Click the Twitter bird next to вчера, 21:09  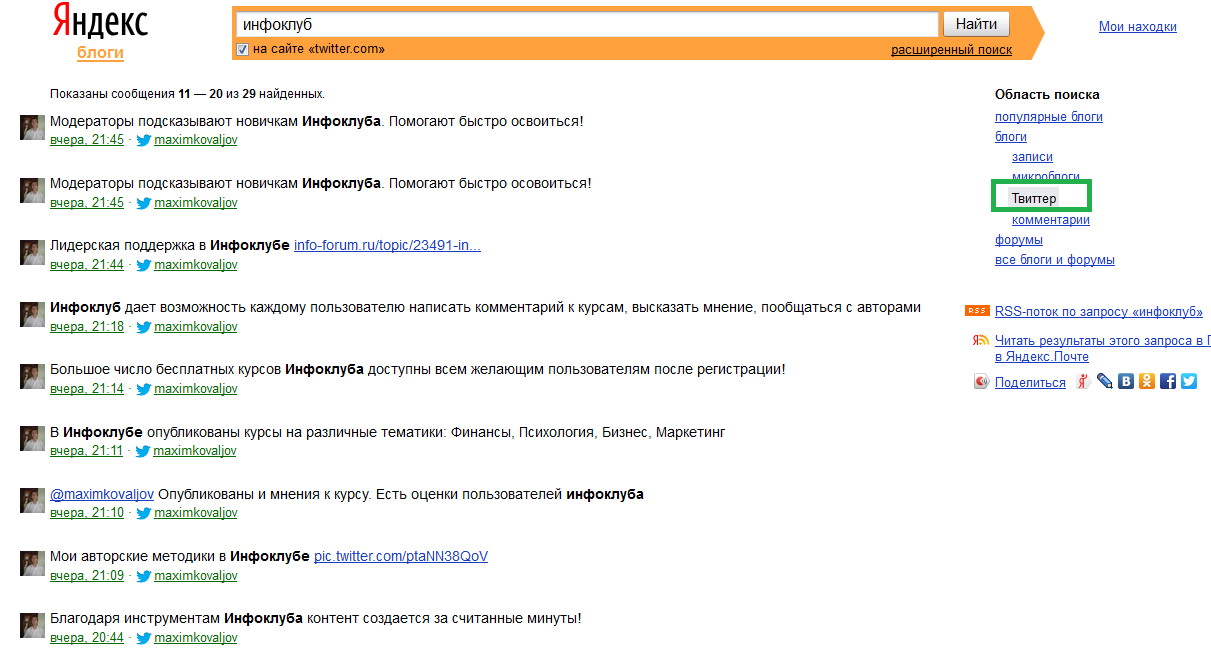pos(143,576)
